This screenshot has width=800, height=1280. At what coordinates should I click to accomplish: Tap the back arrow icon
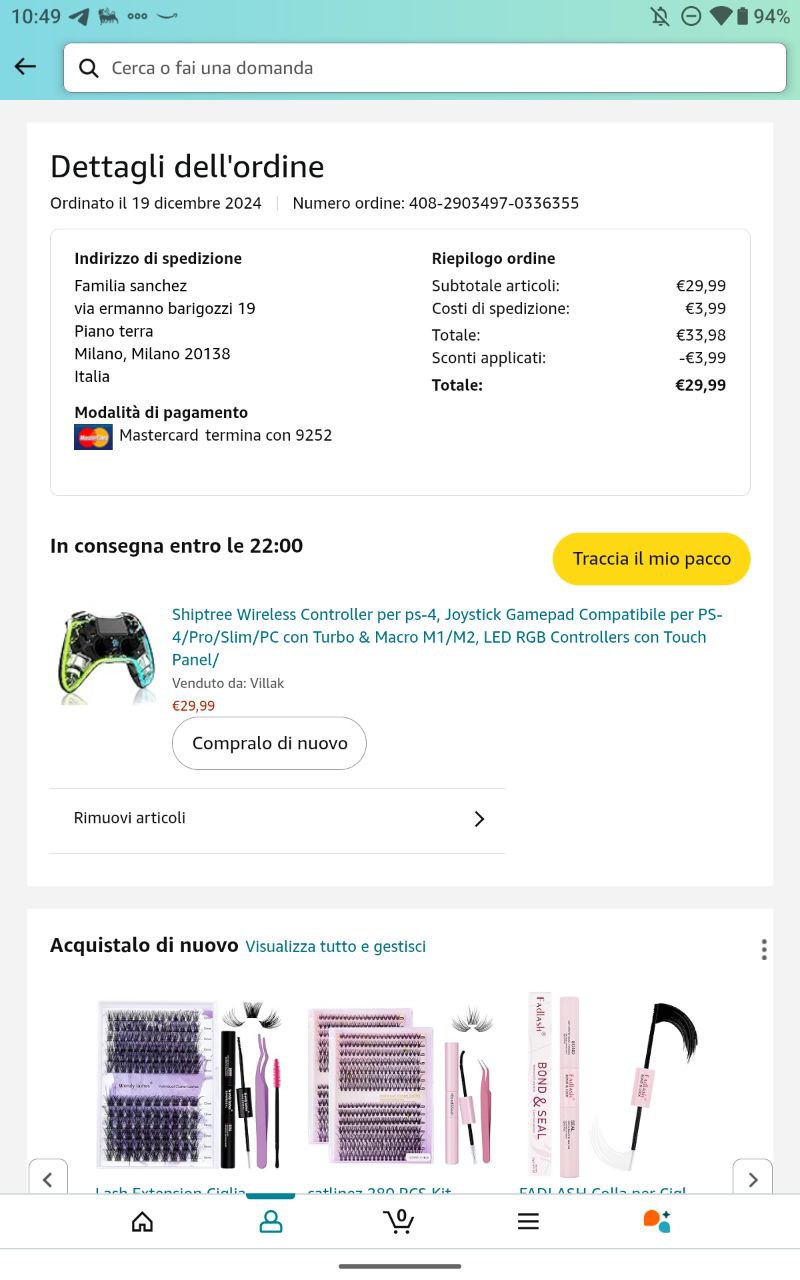click(x=25, y=67)
